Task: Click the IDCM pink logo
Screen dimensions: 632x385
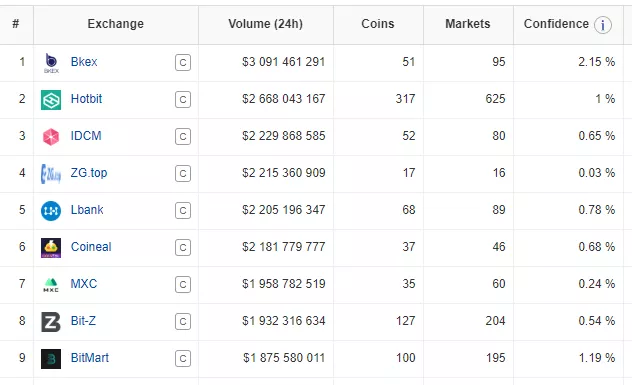Action: 51,137
